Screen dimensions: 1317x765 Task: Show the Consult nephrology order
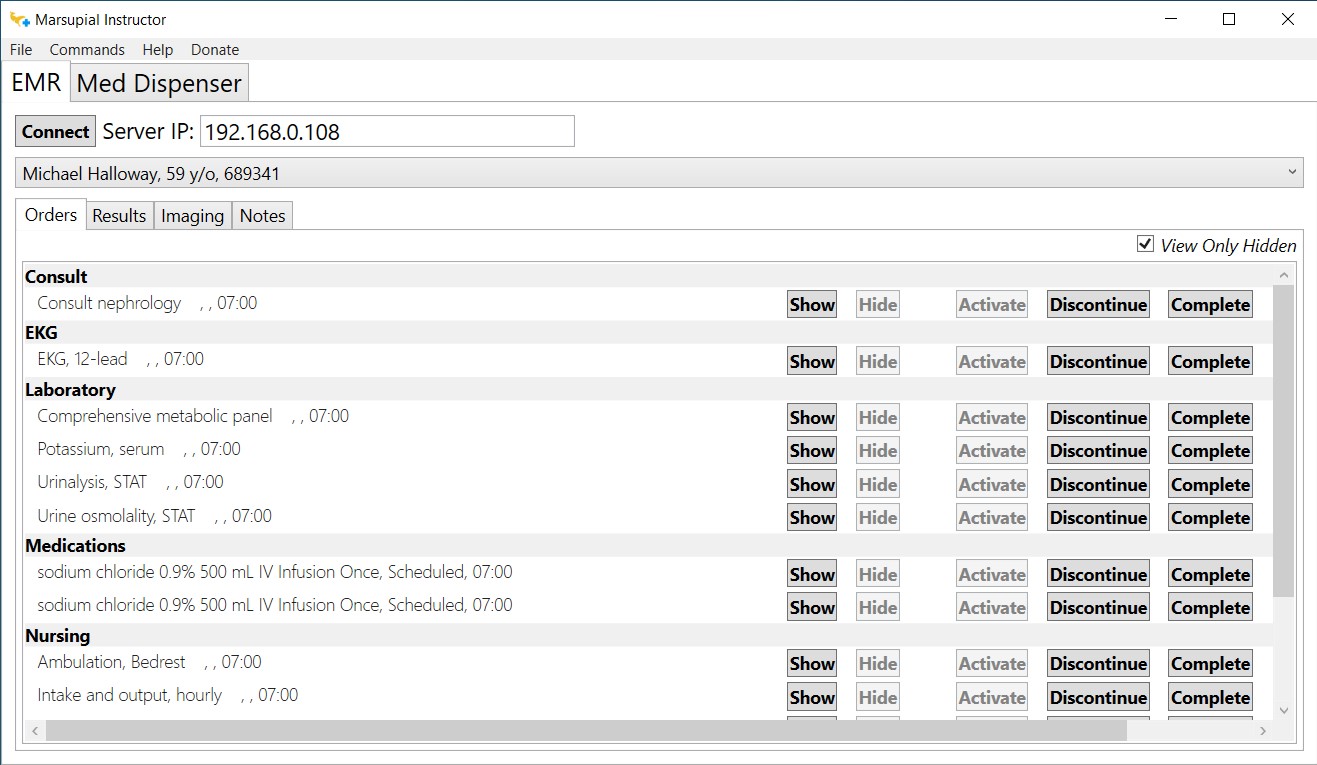812,304
